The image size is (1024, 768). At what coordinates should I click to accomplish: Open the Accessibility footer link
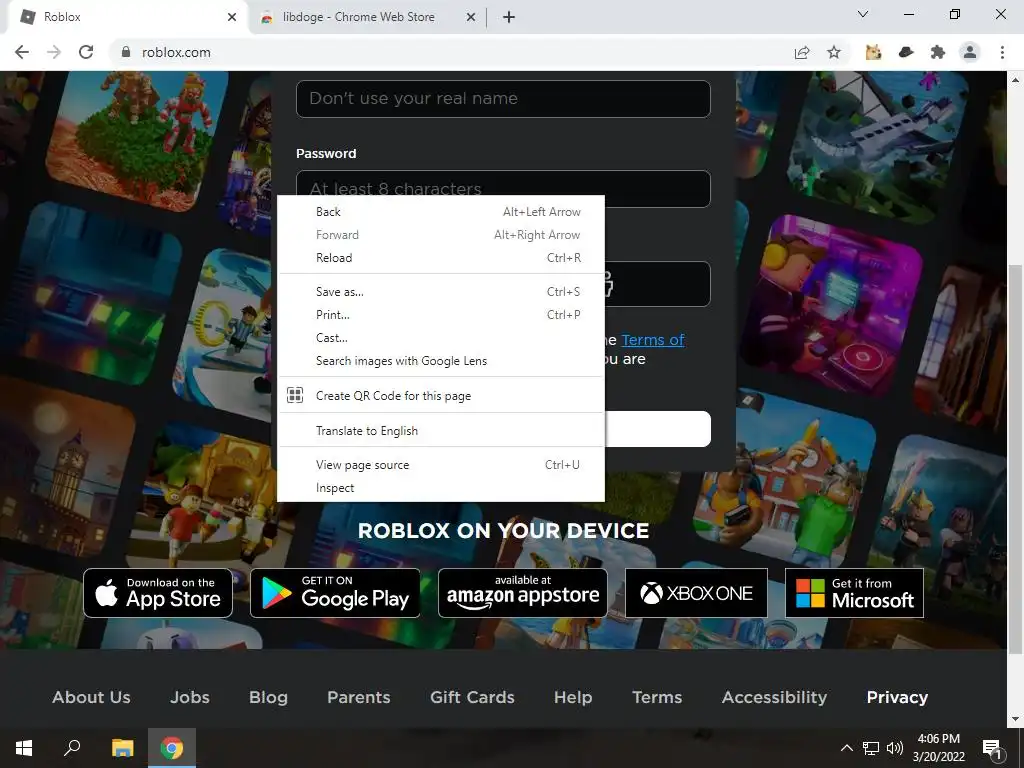click(x=775, y=697)
